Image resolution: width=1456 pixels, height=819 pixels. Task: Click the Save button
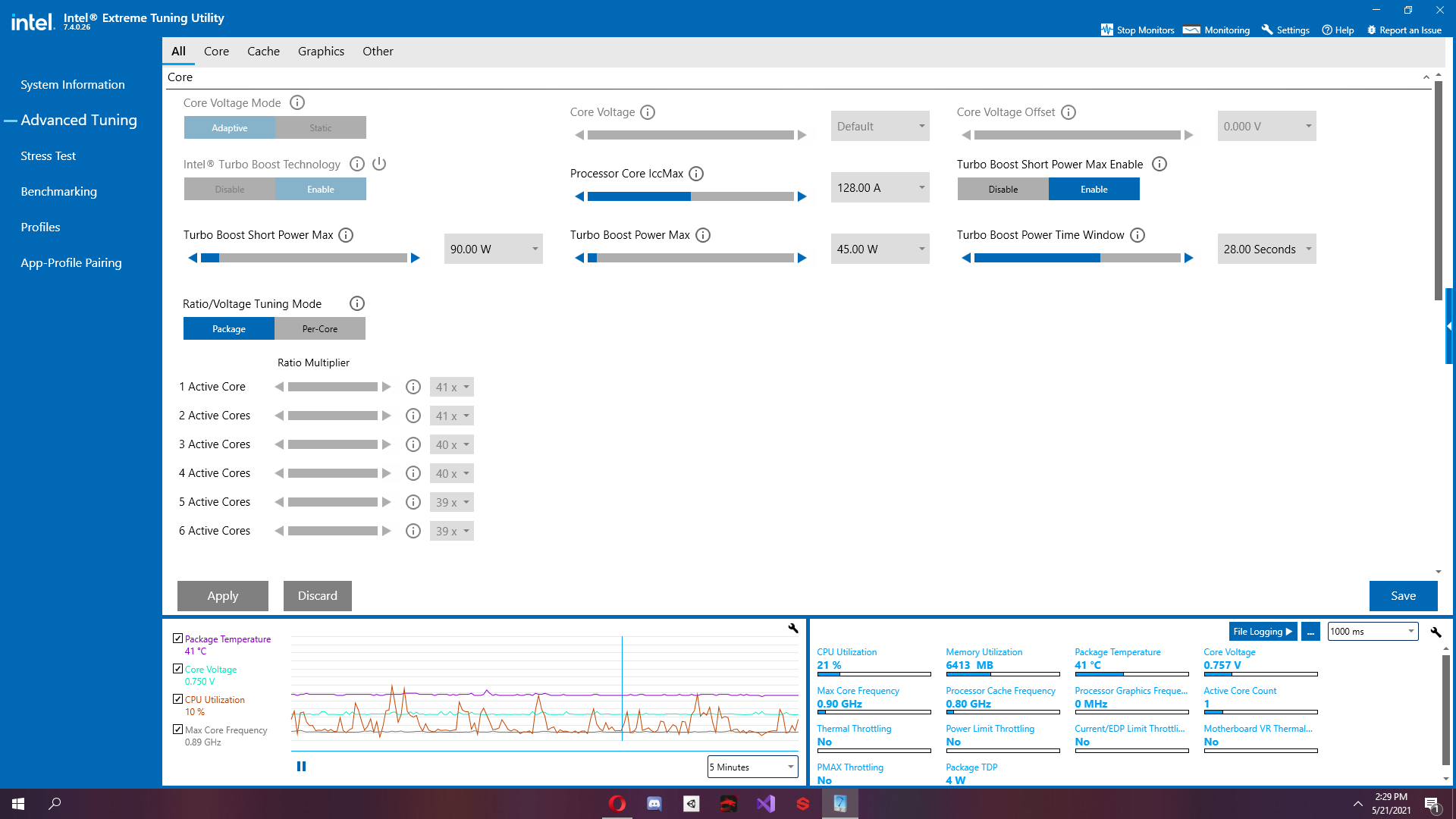tap(1404, 596)
